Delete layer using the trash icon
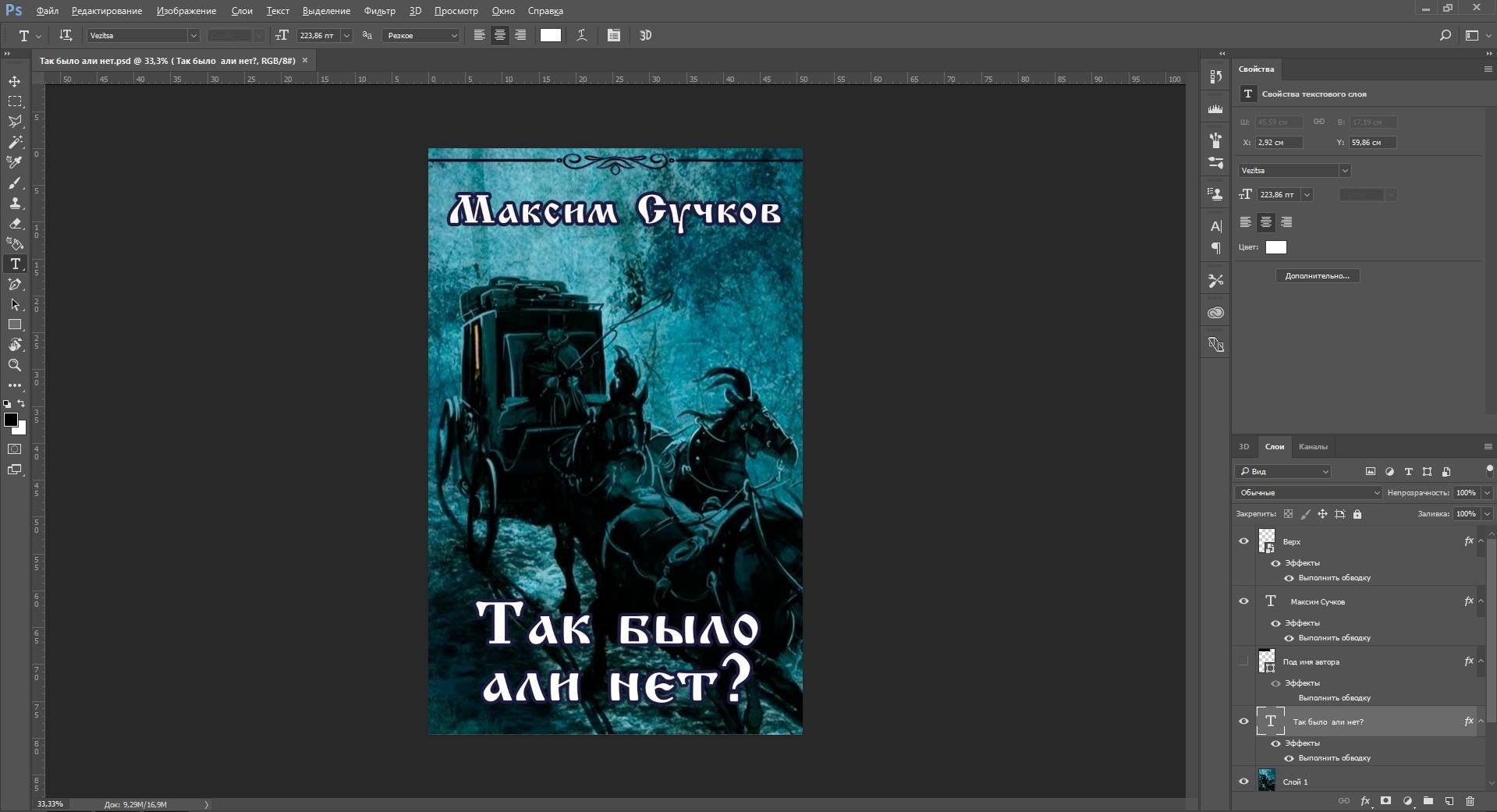The image size is (1497, 812). (x=1470, y=801)
